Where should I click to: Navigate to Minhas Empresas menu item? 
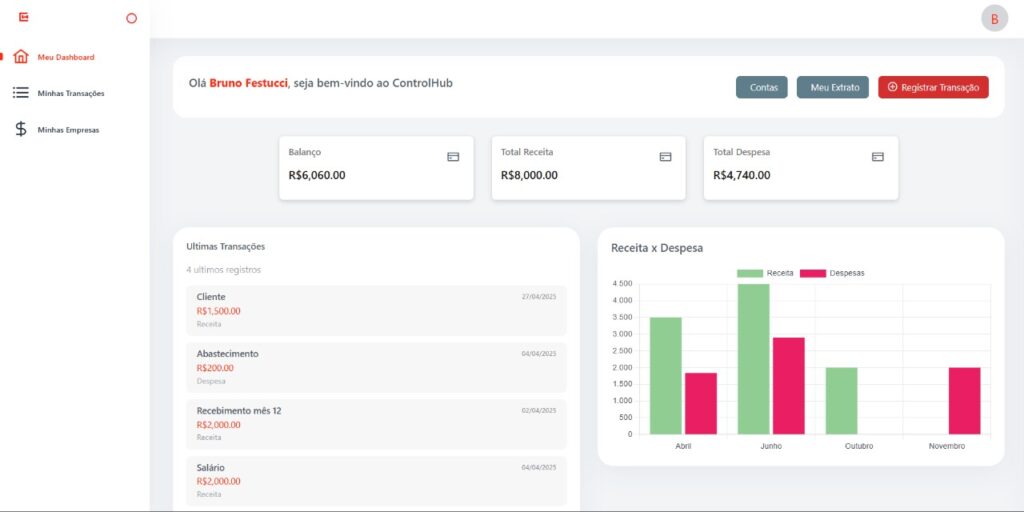pyautogui.click(x=68, y=129)
